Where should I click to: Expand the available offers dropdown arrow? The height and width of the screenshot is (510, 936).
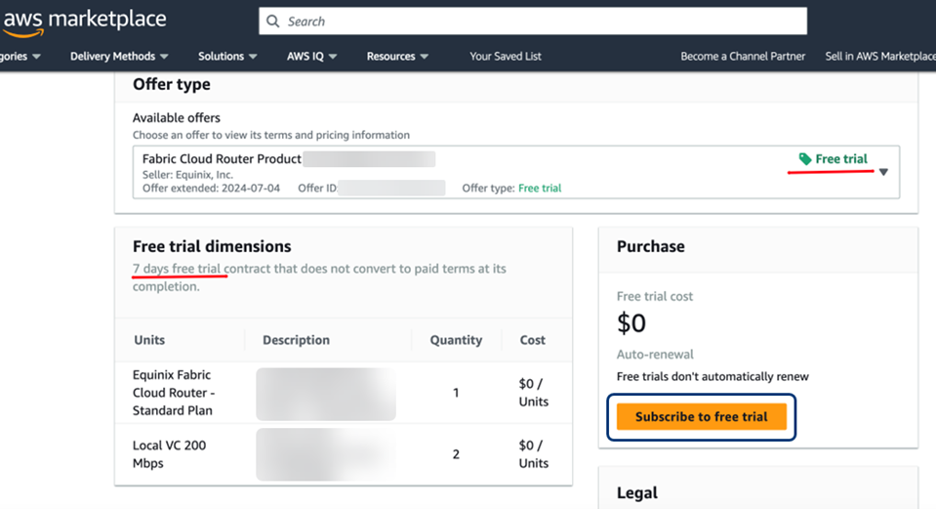pyautogui.click(x=883, y=172)
